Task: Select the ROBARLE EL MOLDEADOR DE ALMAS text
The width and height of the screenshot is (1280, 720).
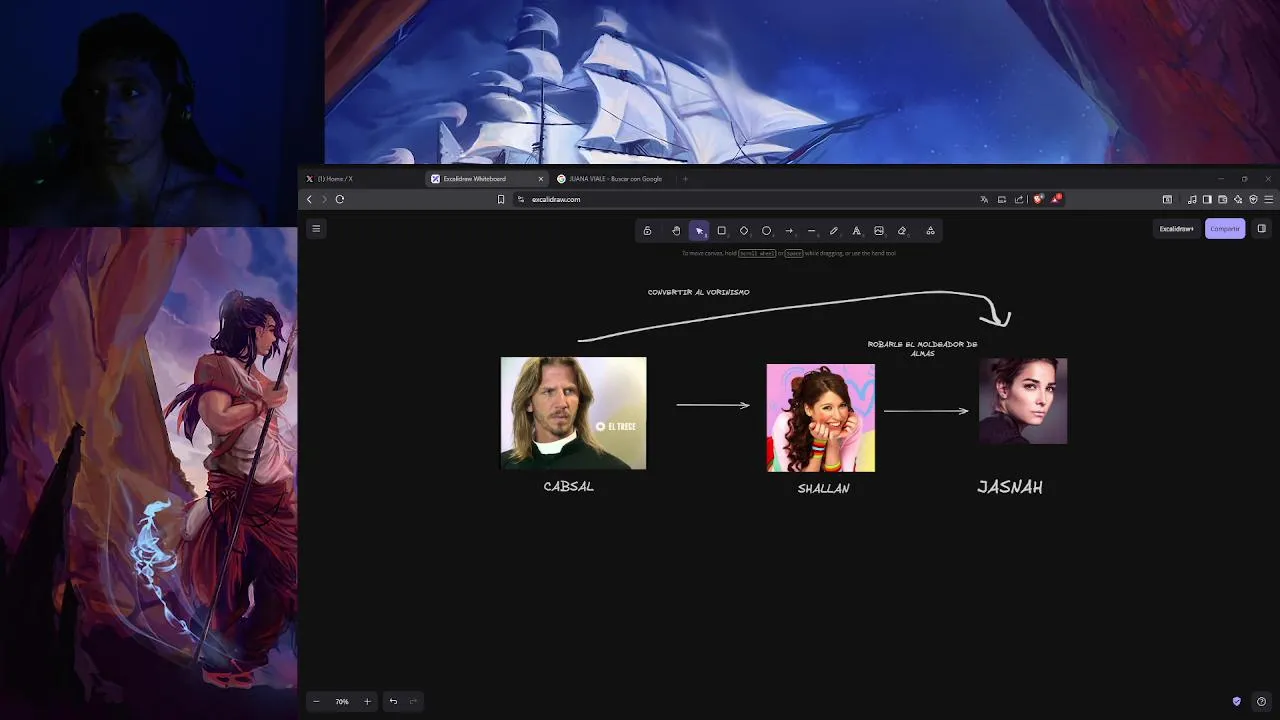Action: 922,348
